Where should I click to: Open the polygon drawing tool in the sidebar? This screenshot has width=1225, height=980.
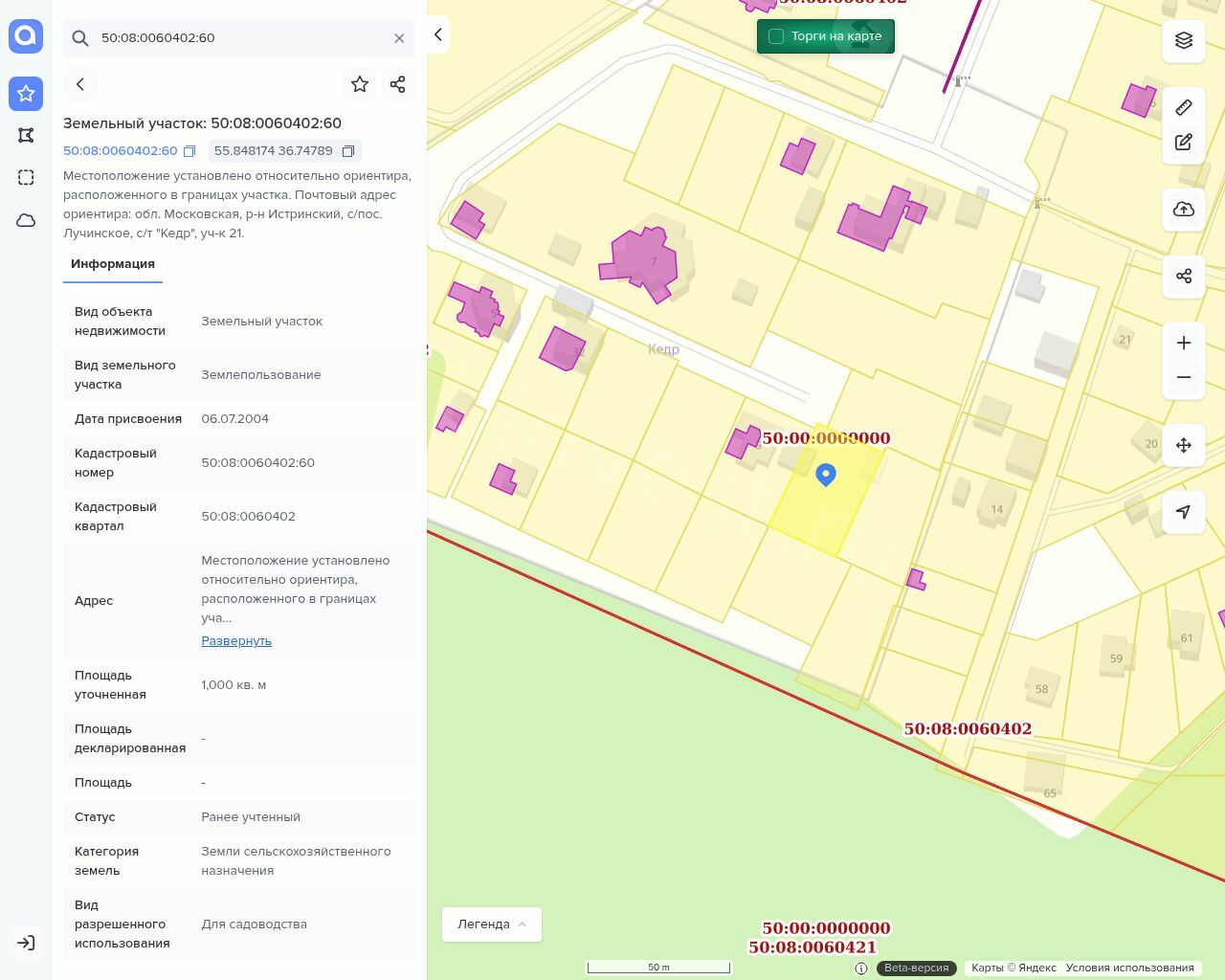[26, 136]
